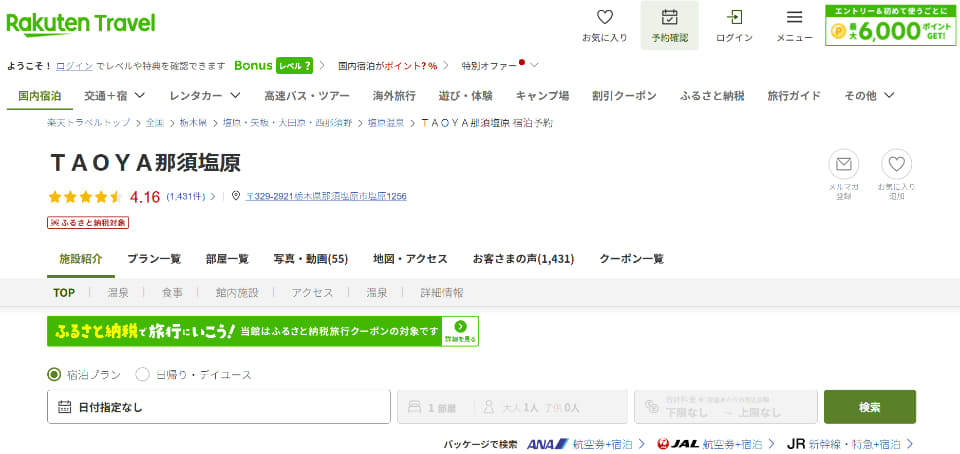
Task: Open the メニュー hamburger icon
Action: click(x=794, y=18)
